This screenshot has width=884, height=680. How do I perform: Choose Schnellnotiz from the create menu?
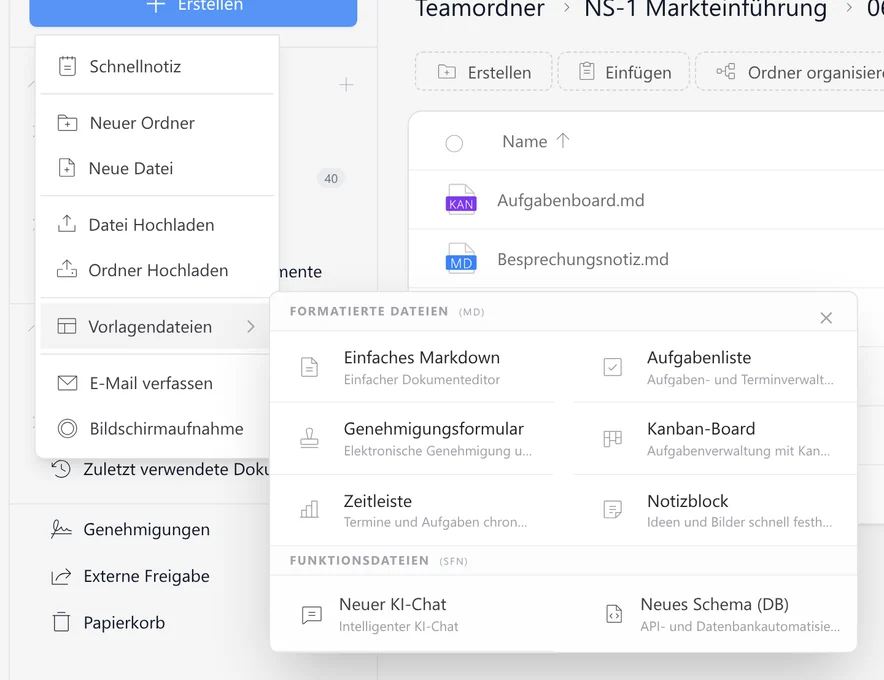coord(157,66)
